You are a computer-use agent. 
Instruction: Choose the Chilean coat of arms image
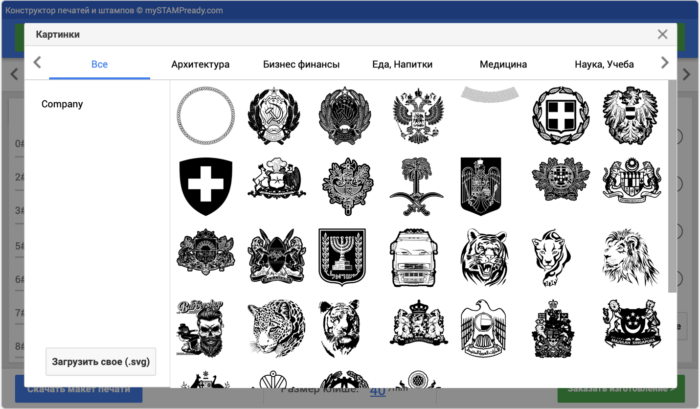276,178
